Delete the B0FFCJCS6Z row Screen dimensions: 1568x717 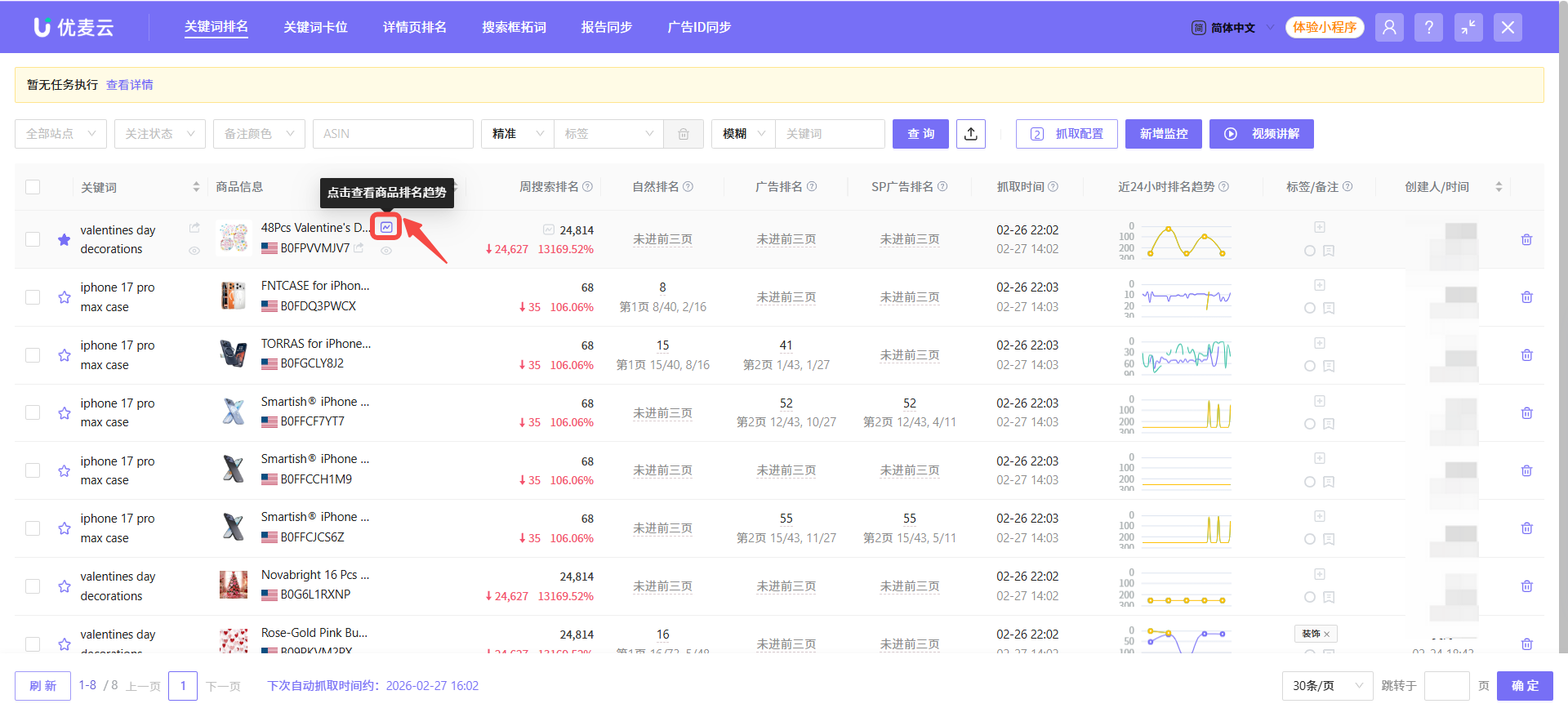pyautogui.click(x=1526, y=528)
